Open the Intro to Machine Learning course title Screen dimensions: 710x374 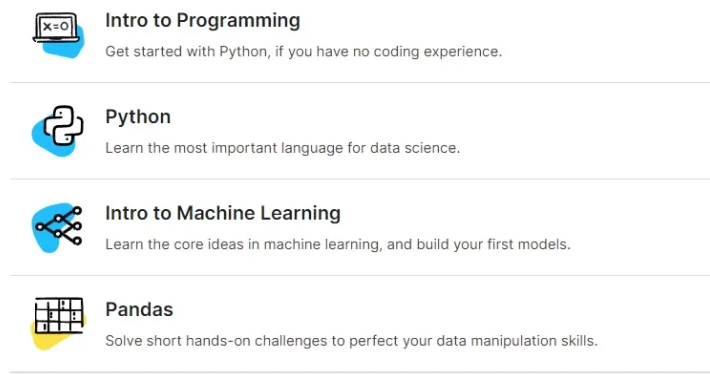[223, 213]
